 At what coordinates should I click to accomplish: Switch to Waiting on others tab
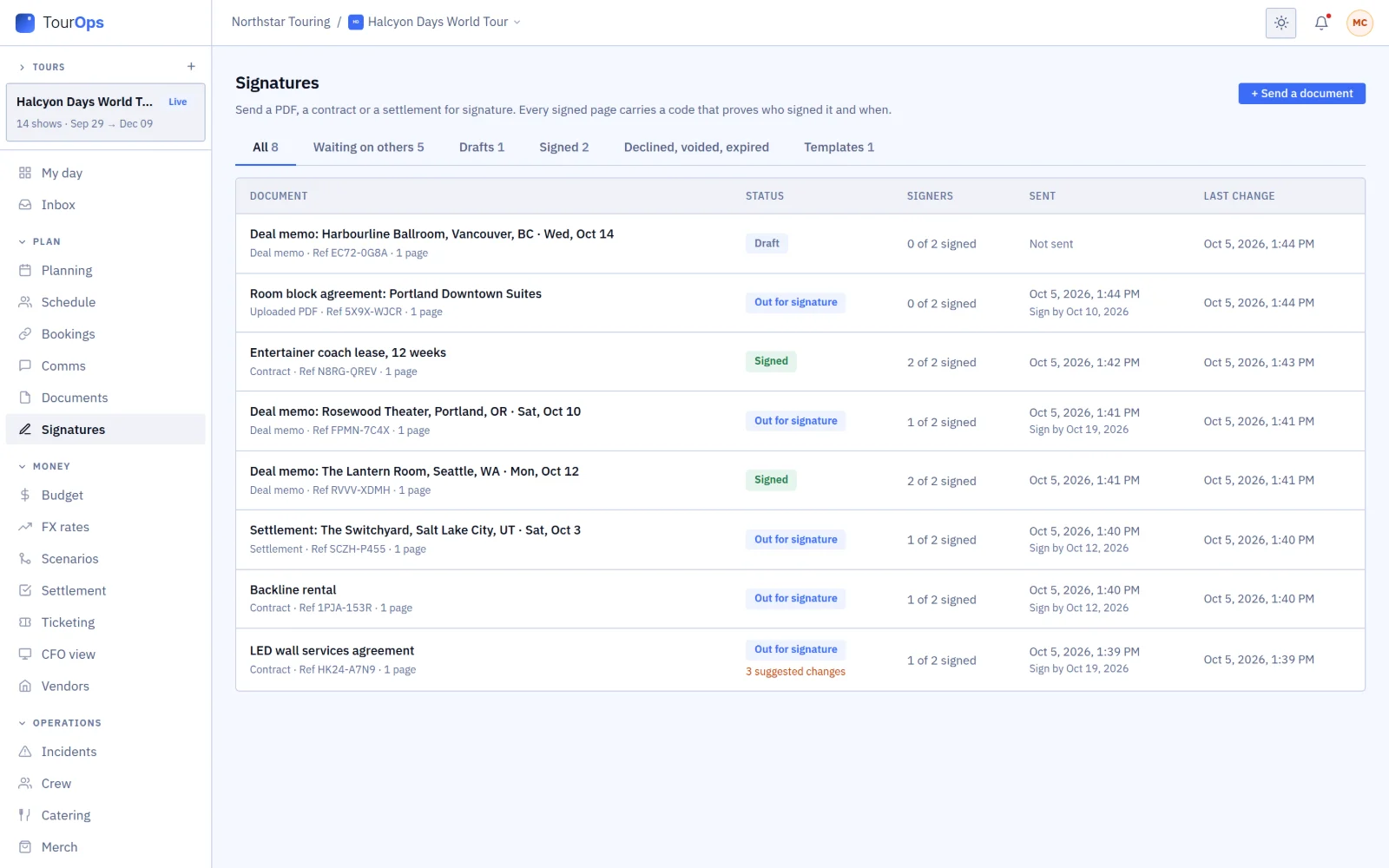pos(369,148)
